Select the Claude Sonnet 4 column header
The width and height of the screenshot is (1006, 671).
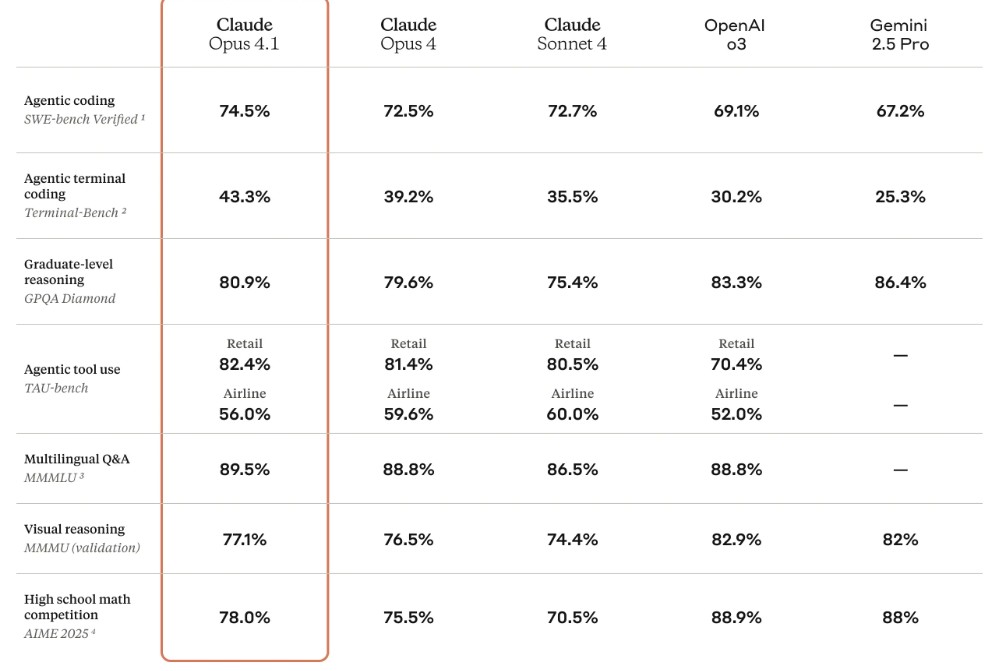tap(572, 34)
